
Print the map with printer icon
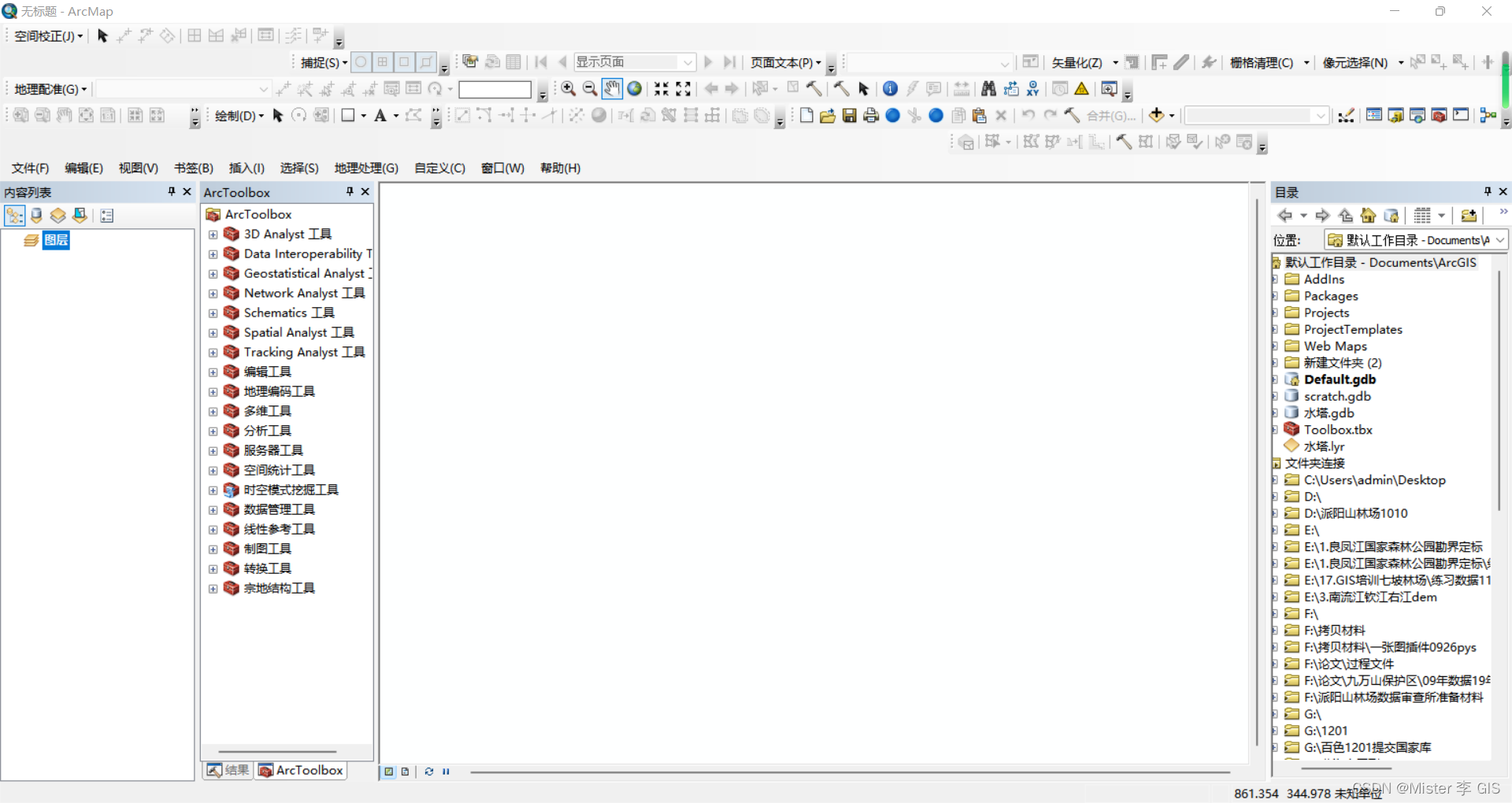pyautogui.click(x=871, y=116)
